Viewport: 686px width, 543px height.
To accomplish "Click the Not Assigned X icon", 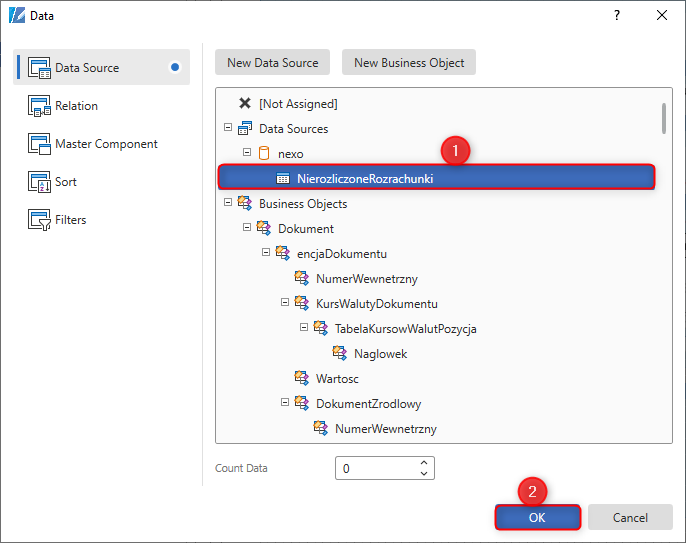I will coord(245,103).
